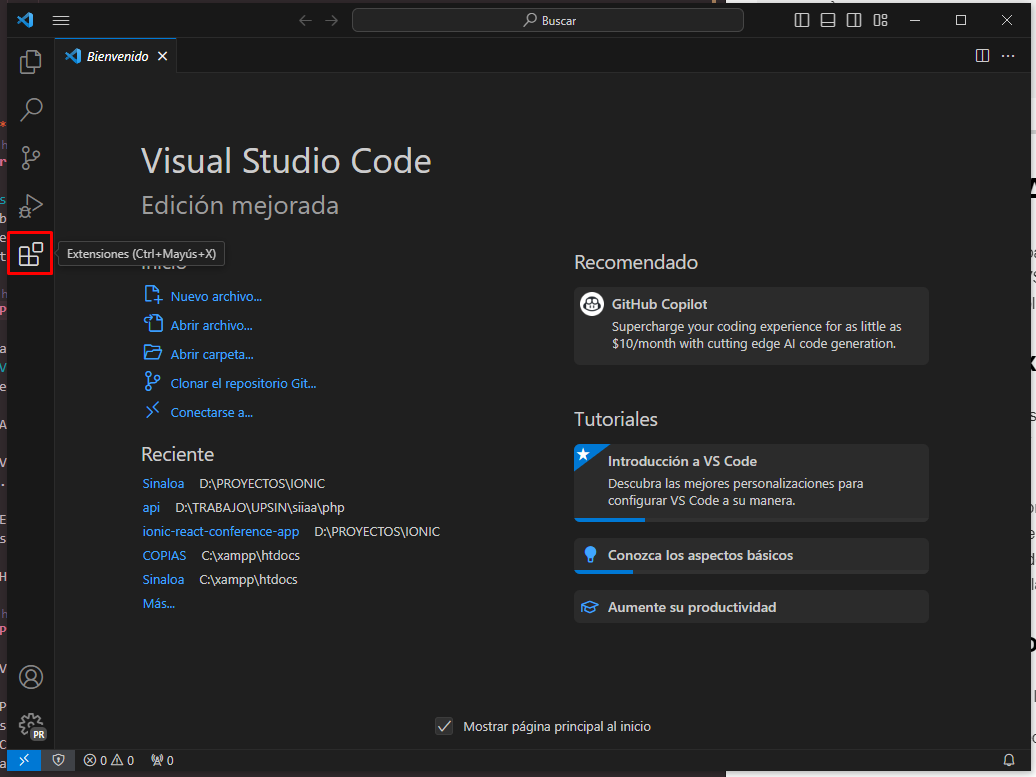Click Conectarse a... link
The height and width of the screenshot is (777, 1036).
point(211,413)
